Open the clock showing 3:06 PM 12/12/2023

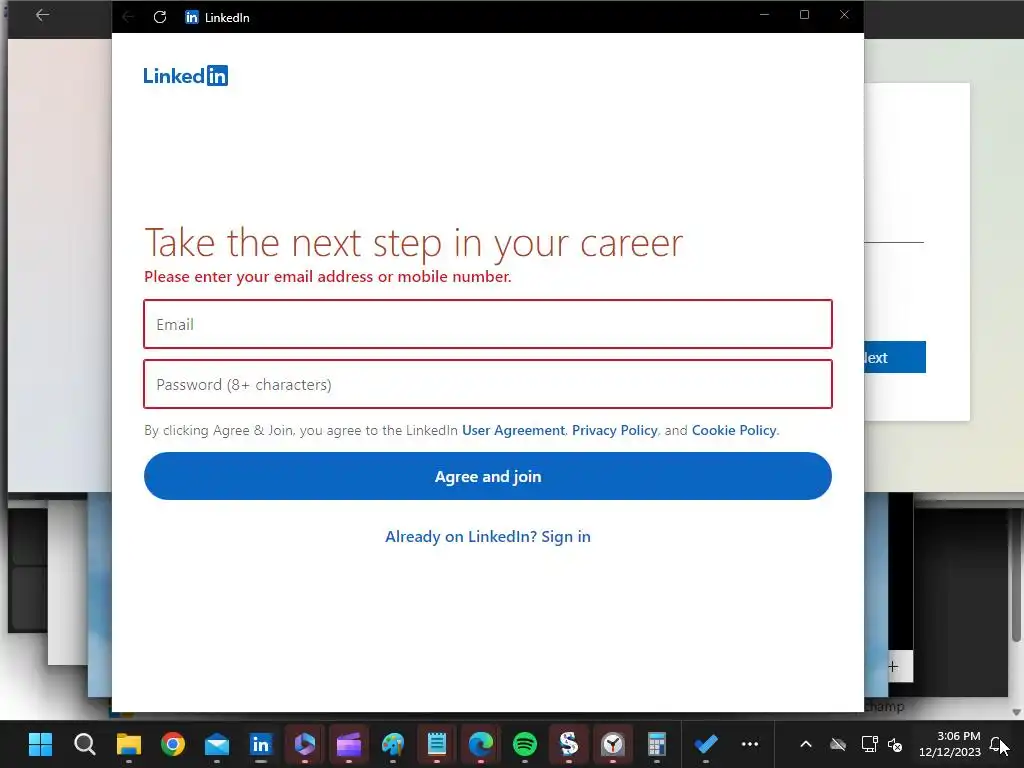[950, 744]
